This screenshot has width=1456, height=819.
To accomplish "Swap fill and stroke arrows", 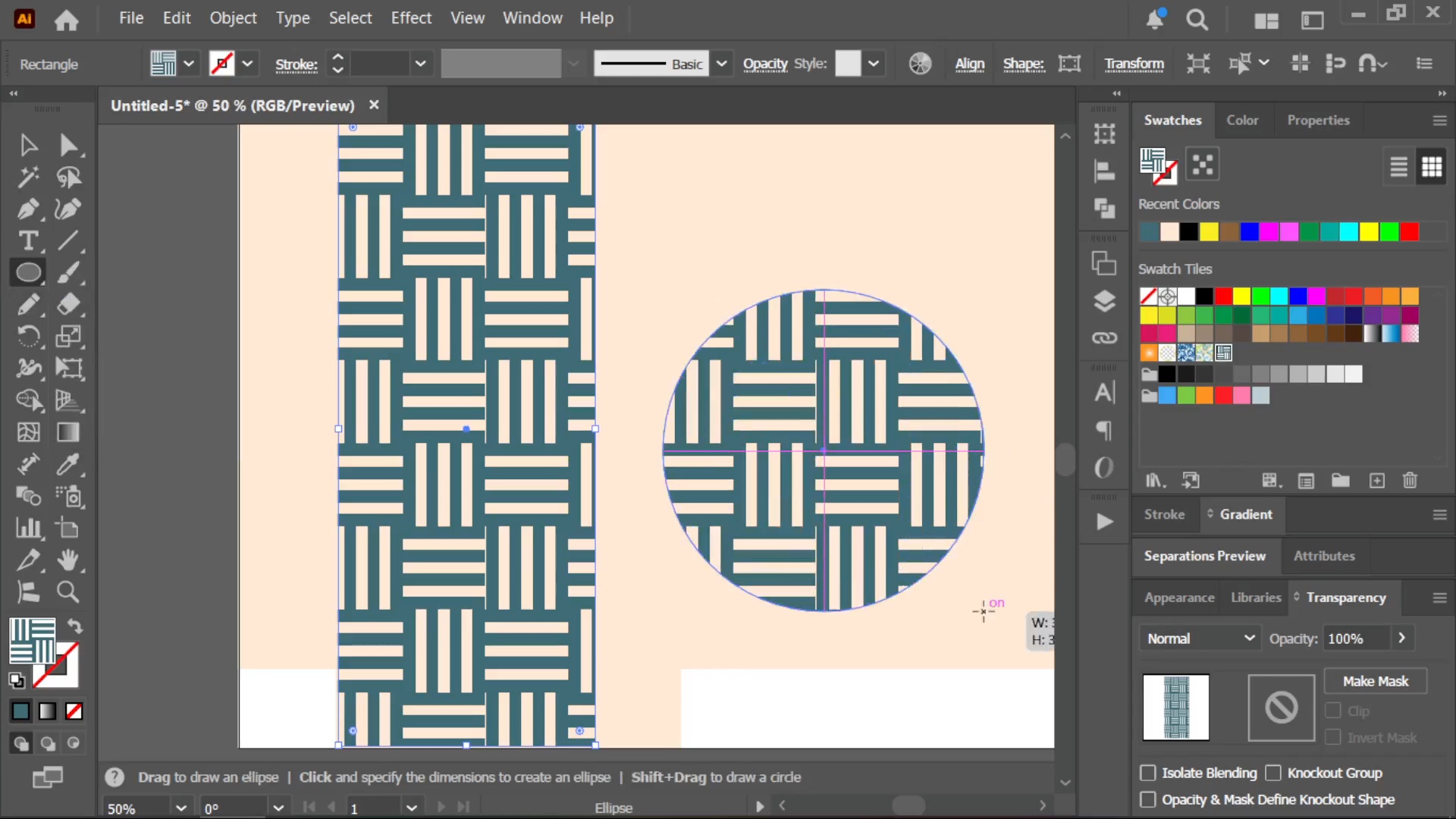I will [74, 626].
